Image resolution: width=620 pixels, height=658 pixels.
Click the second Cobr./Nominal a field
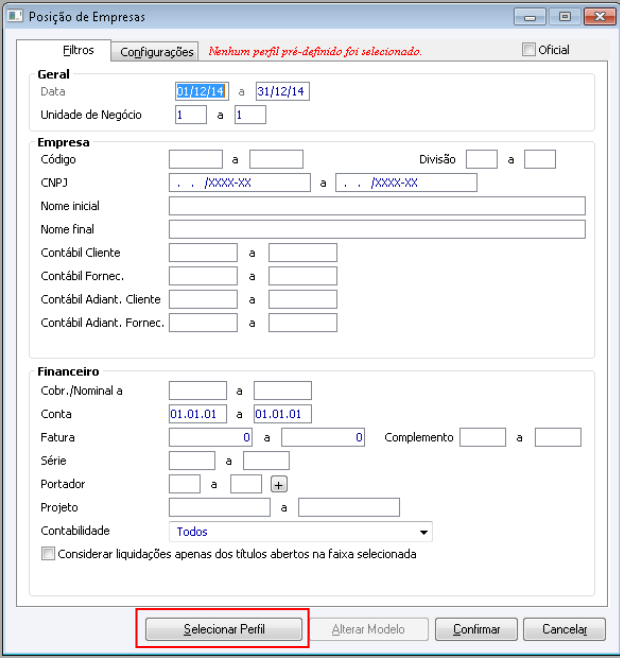pos(283,391)
